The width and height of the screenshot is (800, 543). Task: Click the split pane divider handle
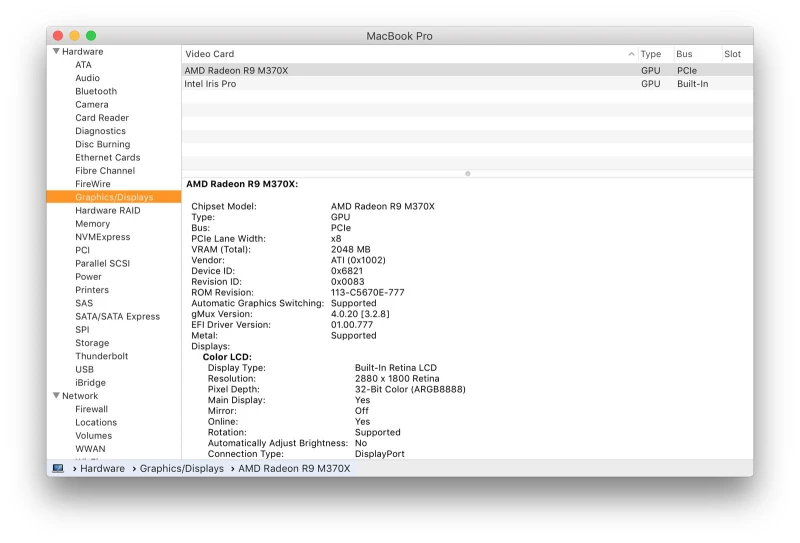pyautogui.click(x=467, y=173)
